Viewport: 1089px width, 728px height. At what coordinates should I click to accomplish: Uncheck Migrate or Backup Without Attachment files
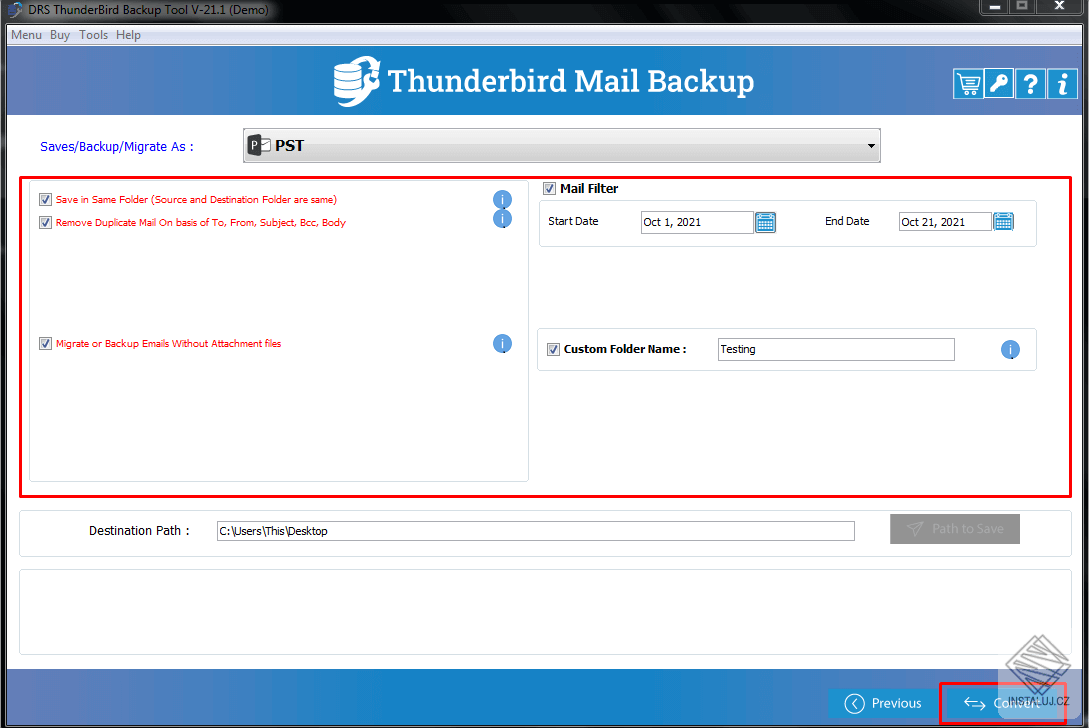point(46,343)
